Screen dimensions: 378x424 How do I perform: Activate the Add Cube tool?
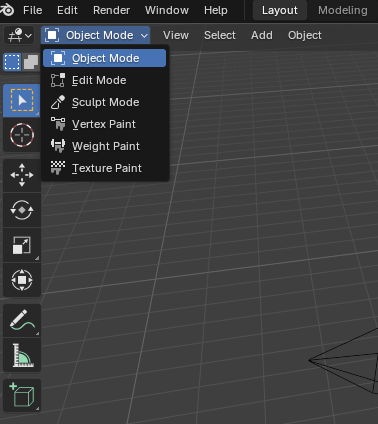[22, 395]
